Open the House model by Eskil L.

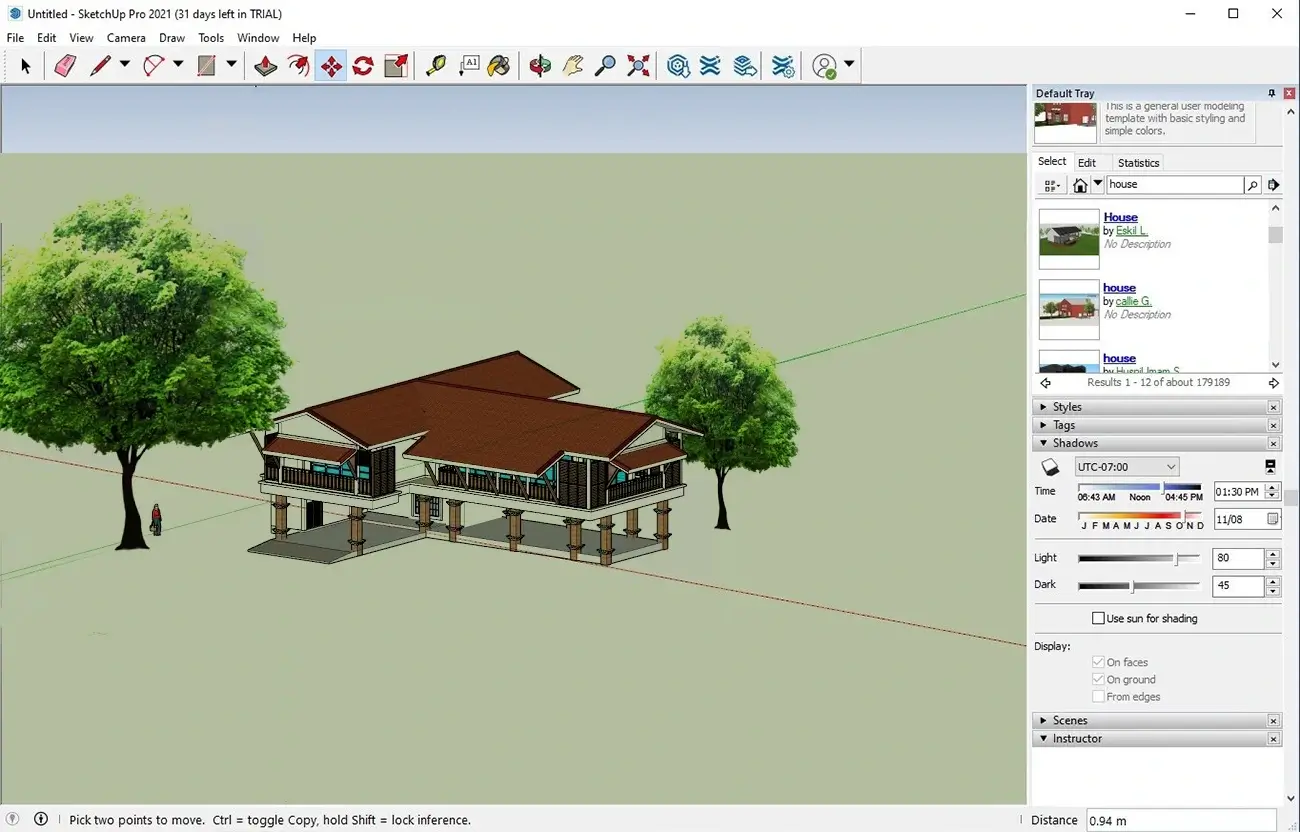click(1120, 217)
